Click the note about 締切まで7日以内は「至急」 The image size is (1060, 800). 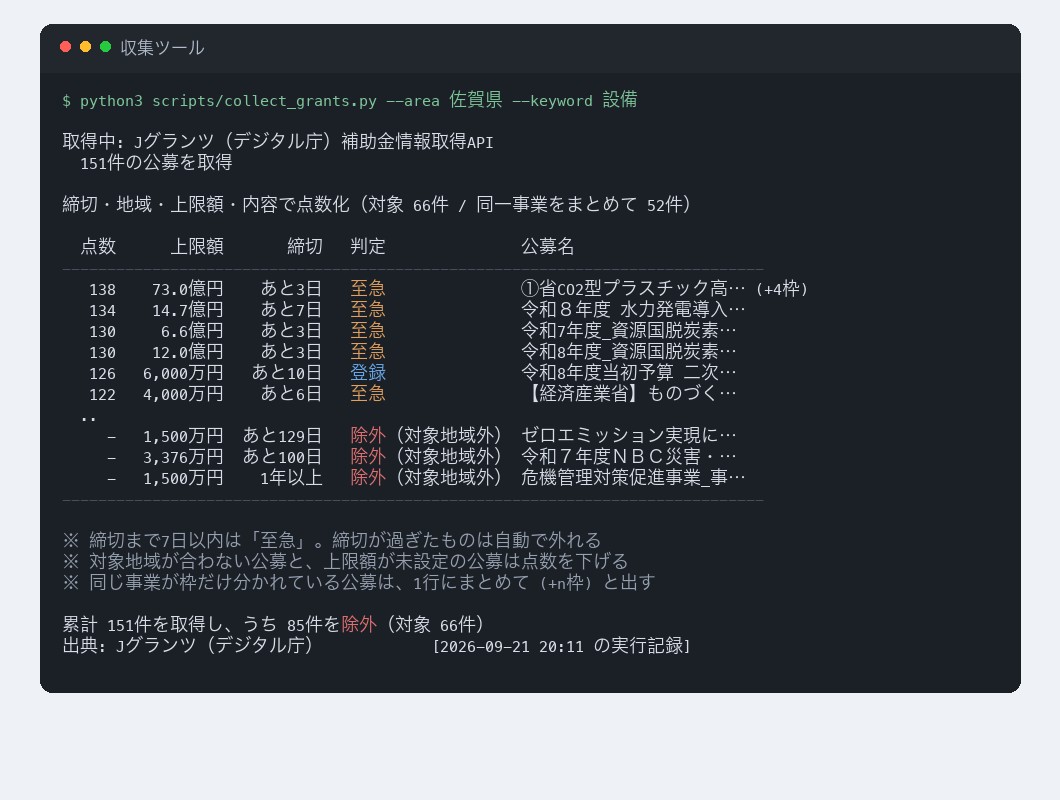(332, 540)
